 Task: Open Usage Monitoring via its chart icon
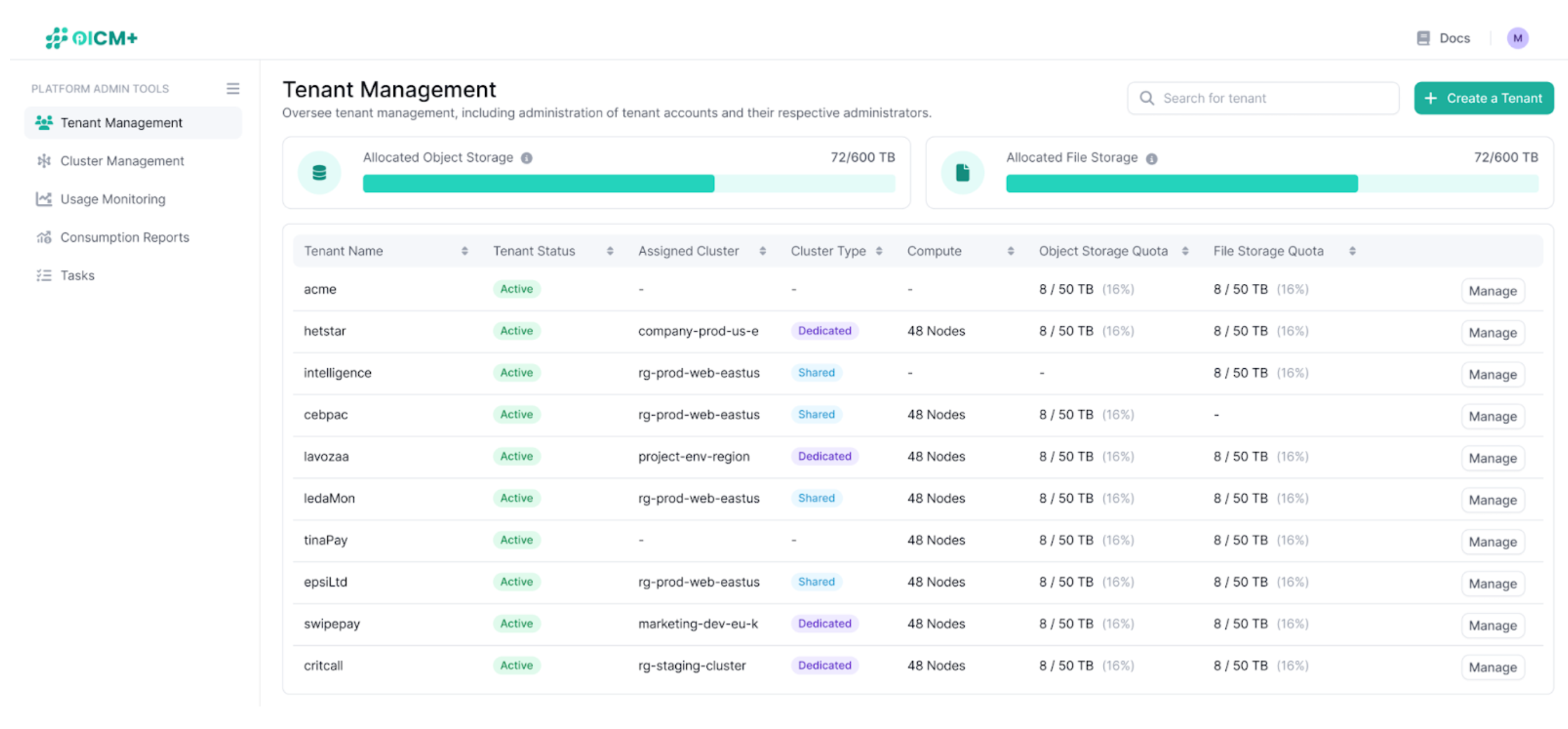43,199
